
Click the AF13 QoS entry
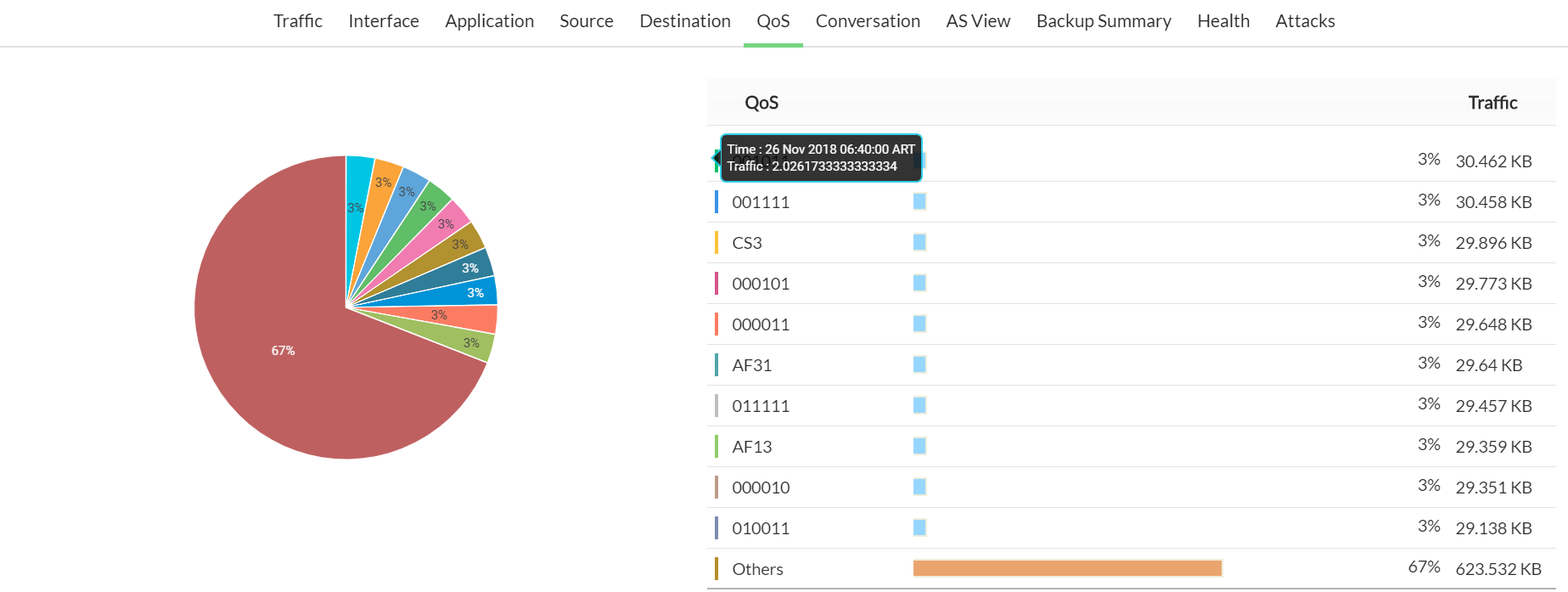(751, 447)
